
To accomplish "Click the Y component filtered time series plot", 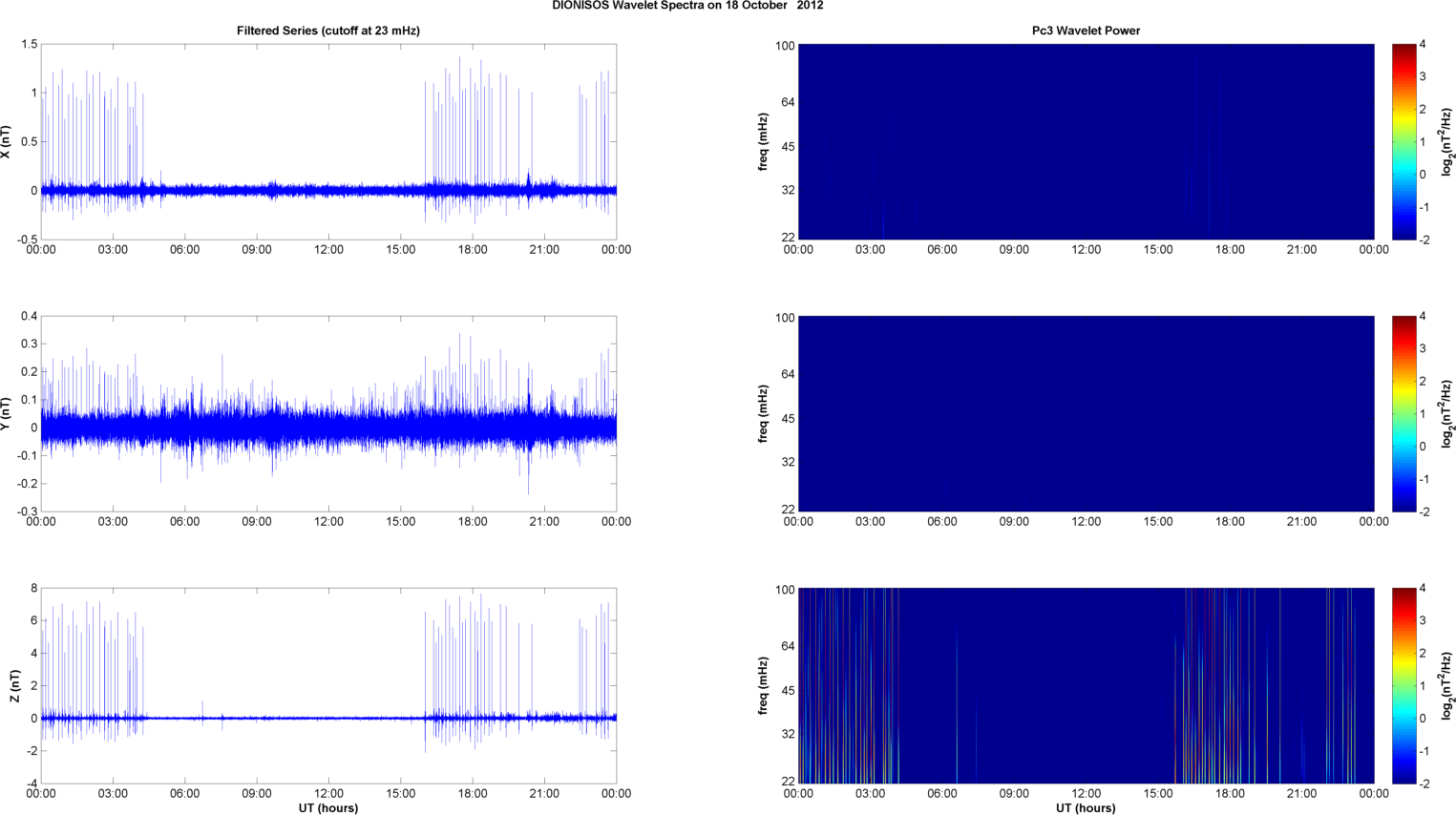I will pos(328,413).
